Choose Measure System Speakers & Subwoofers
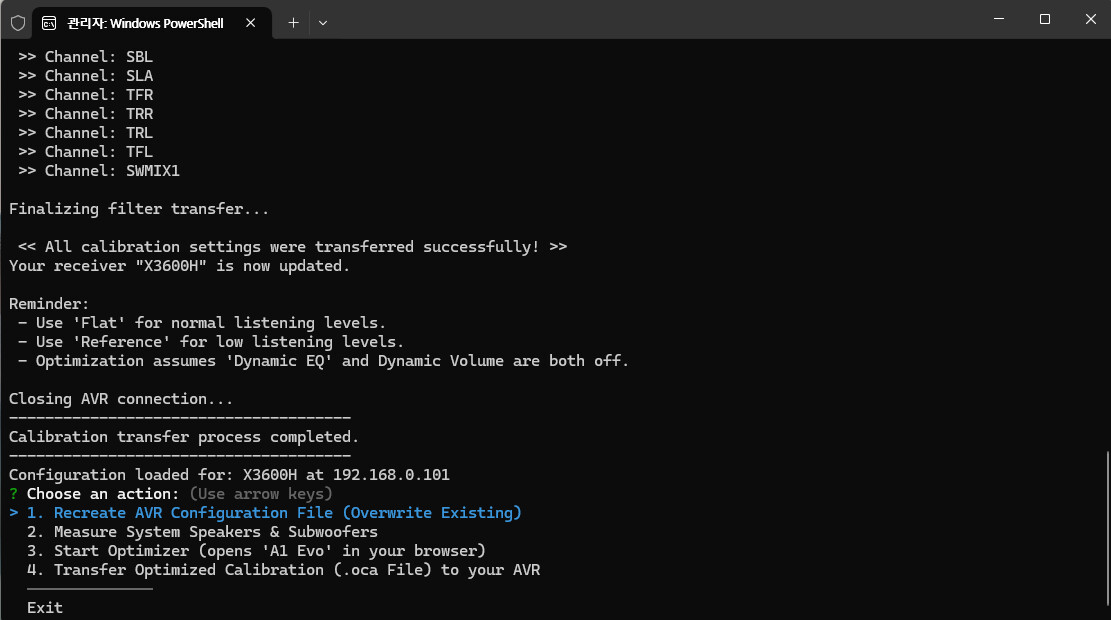The width and height of the screenshot is (1111, 620). pos(202,531)
